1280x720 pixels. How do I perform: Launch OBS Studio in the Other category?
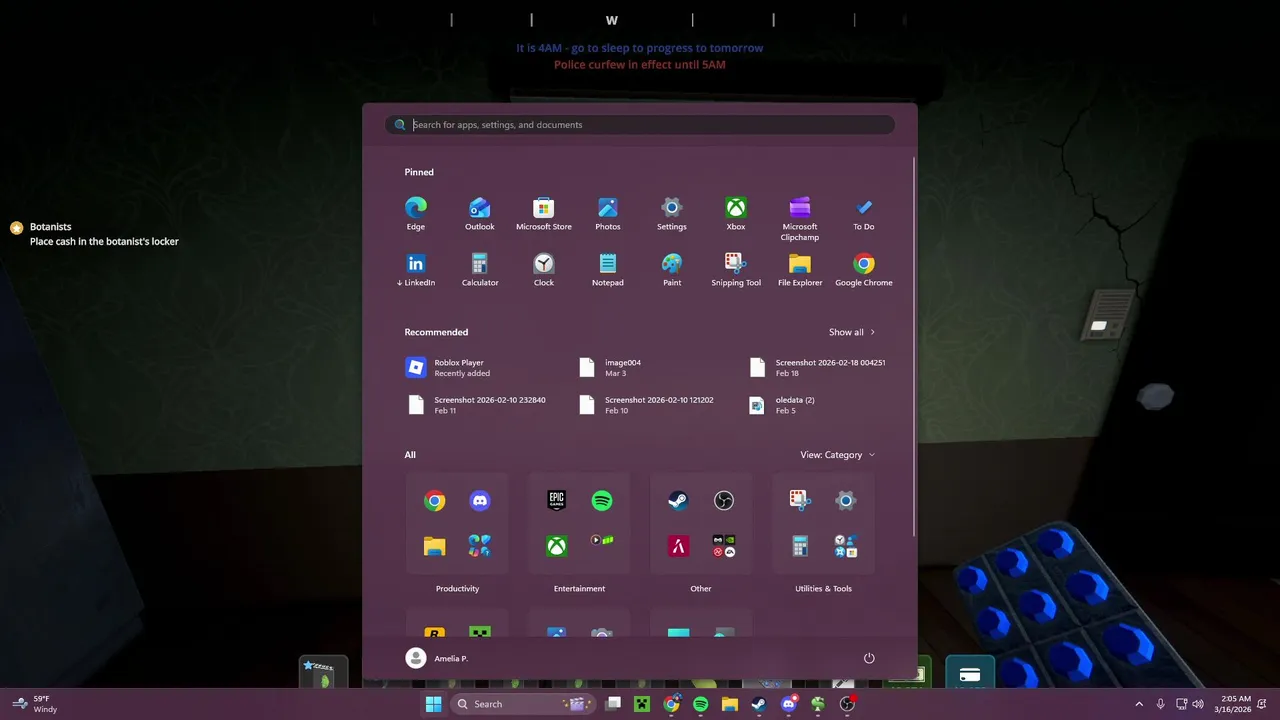point(724,501)
